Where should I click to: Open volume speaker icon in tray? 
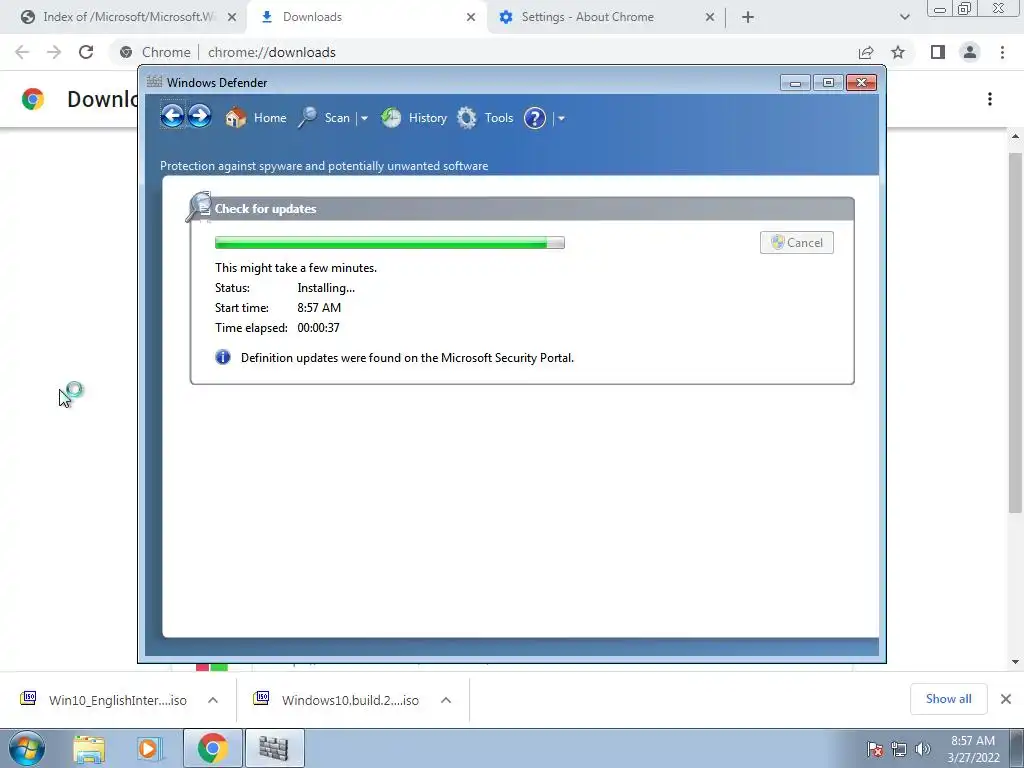(923, 749)
